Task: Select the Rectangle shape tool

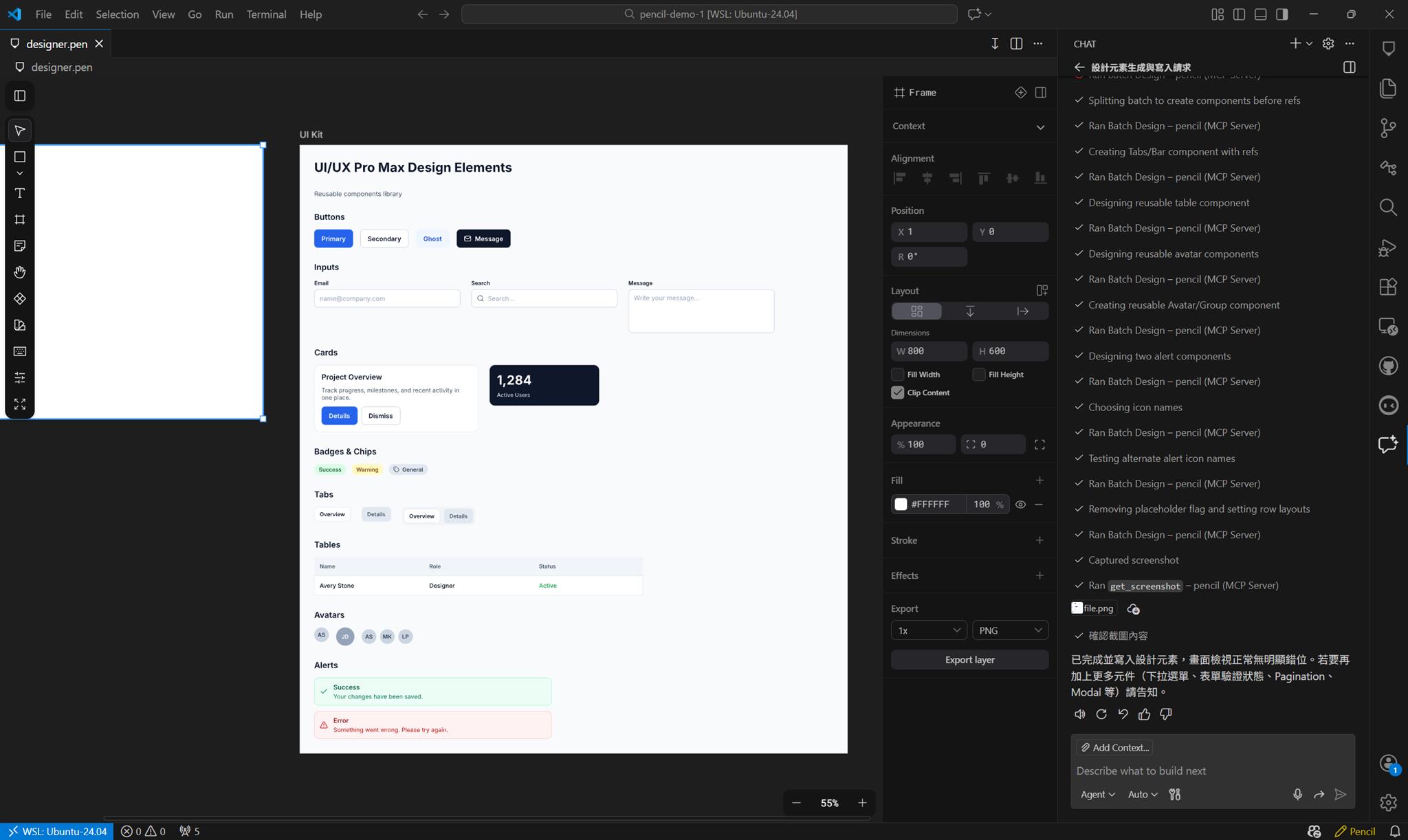Action: 20,157
